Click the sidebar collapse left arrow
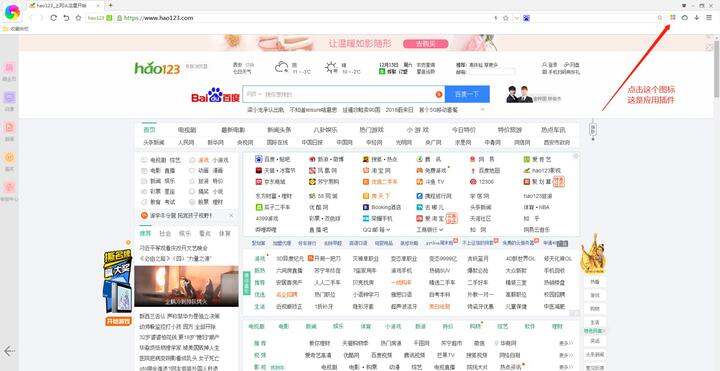720x371 pixels. (x=9, y=351)
